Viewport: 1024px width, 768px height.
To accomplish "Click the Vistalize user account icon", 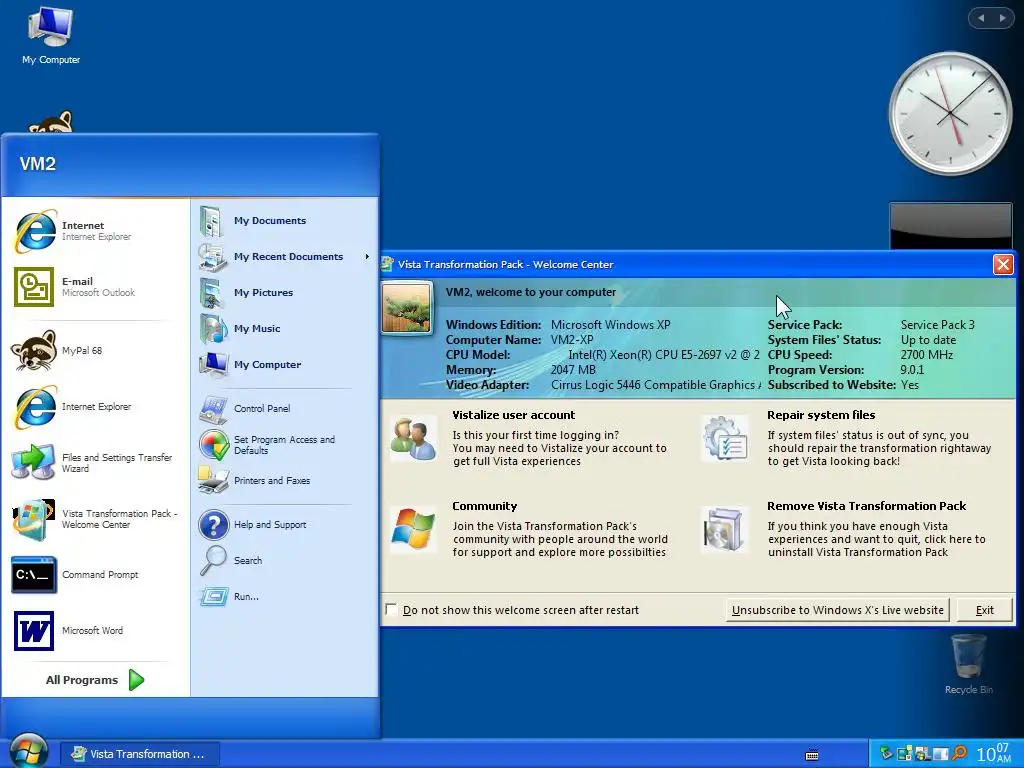I will click(413, 439).
